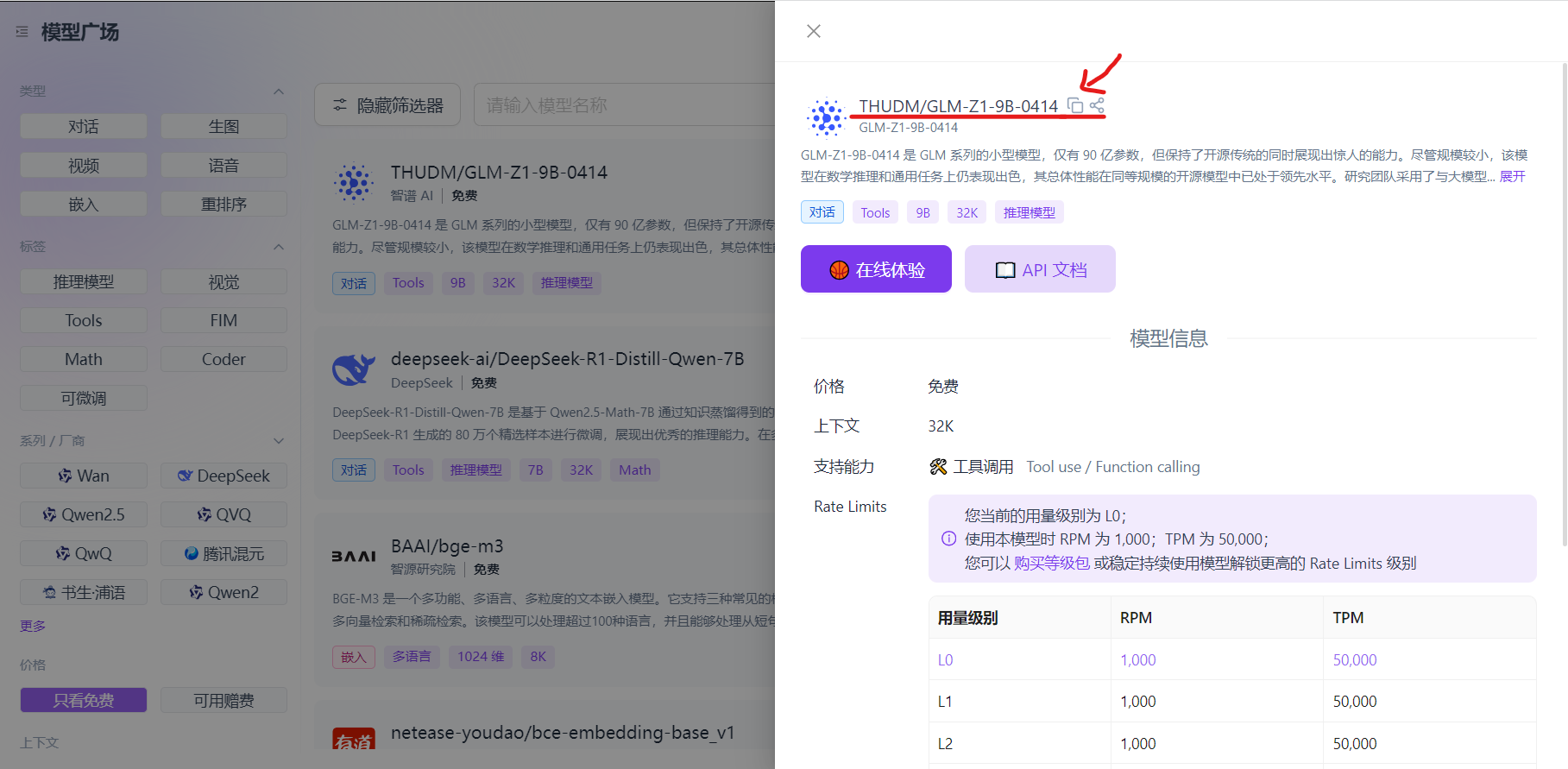Select QwQ vendor filter

(84, 553)
